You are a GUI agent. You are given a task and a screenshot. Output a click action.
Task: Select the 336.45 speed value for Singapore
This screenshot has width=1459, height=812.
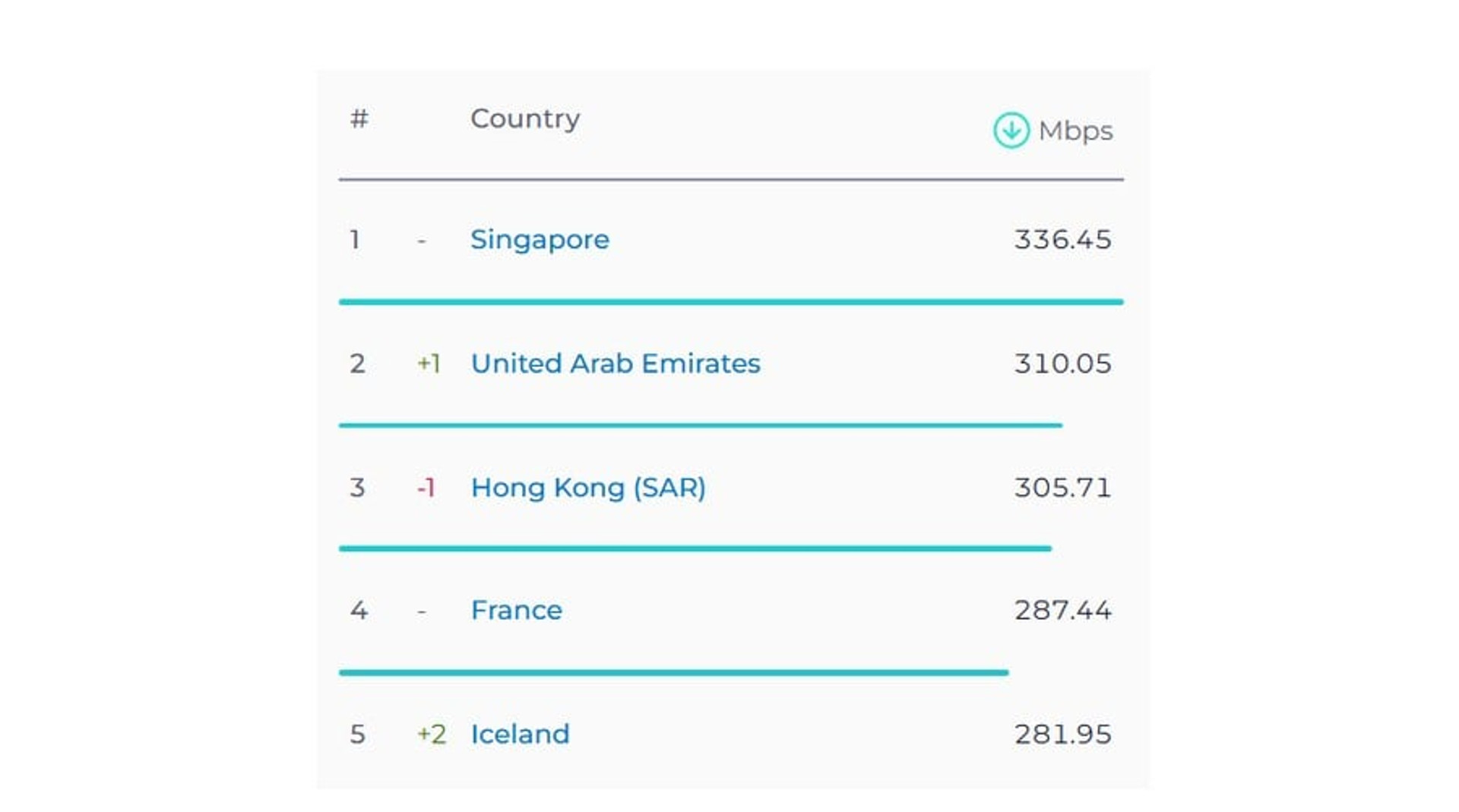pos(1062,240)
